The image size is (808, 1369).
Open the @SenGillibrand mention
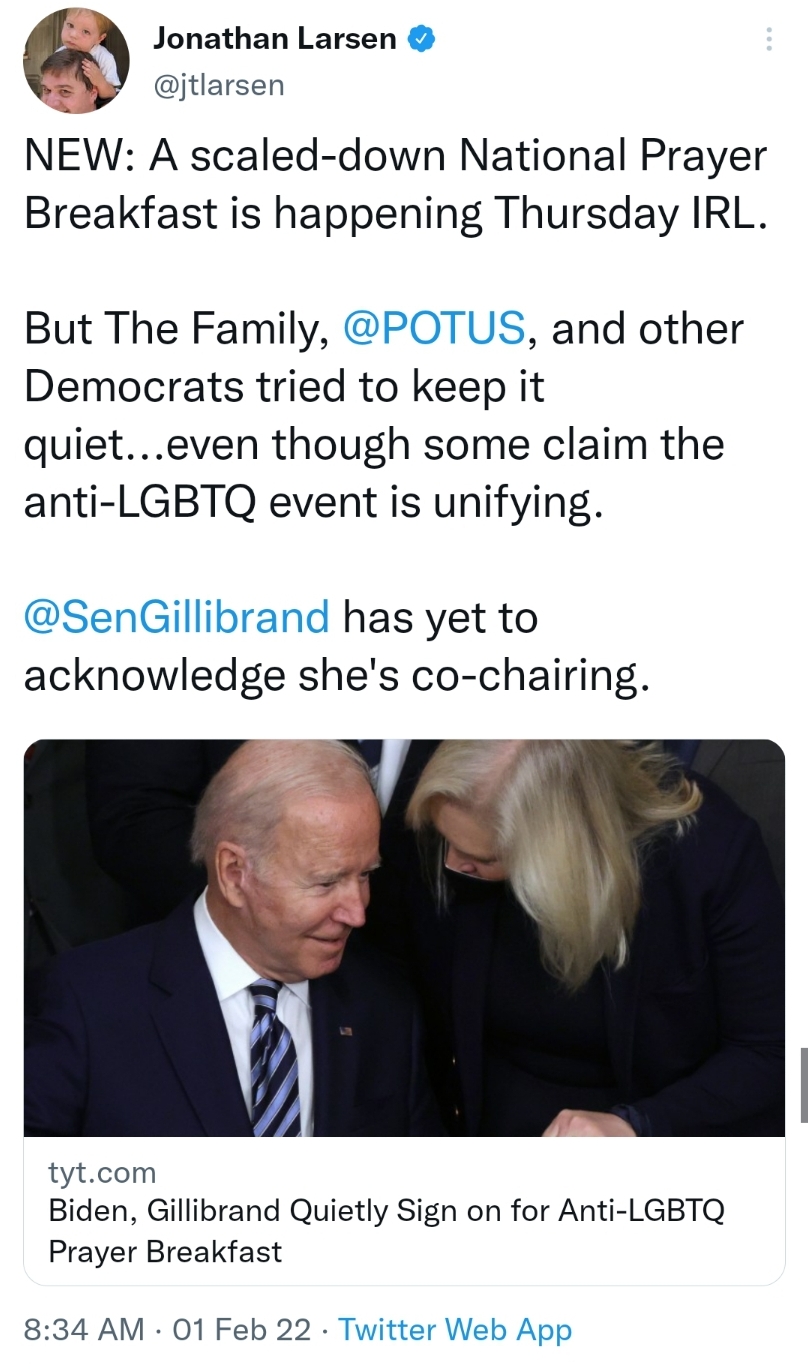click(x=177, y=617)
